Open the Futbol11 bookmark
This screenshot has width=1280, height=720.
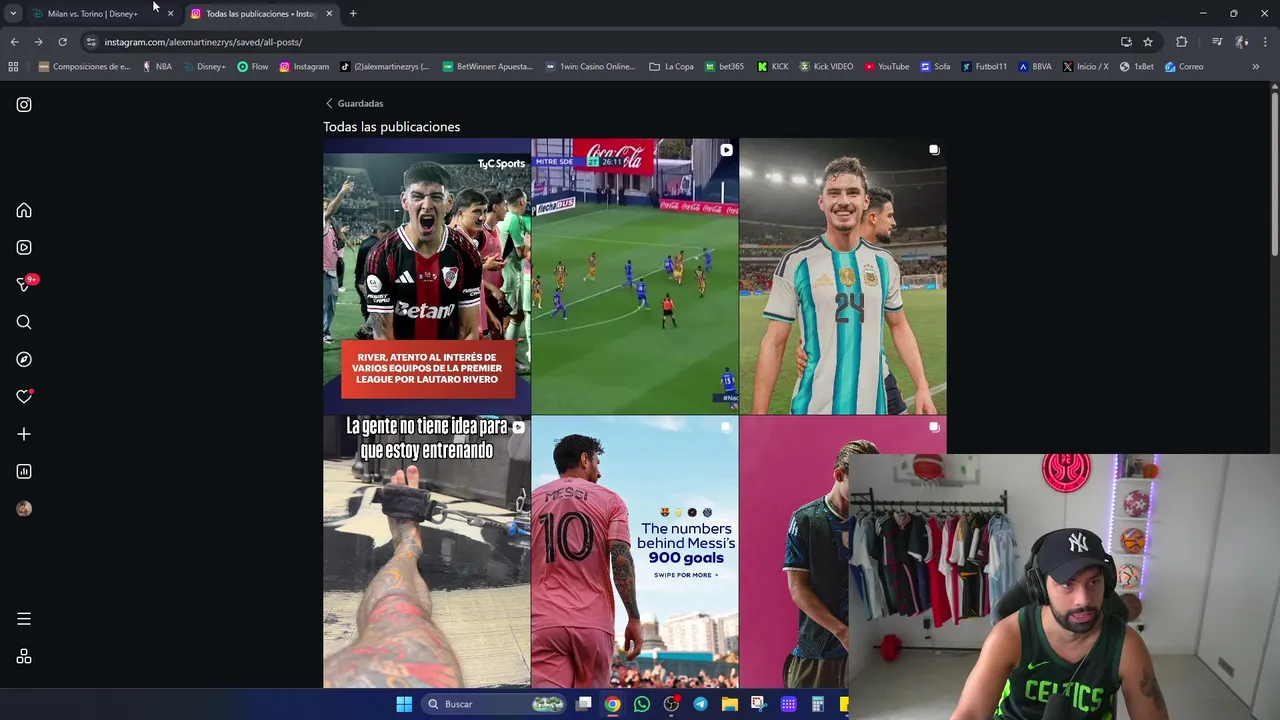pos(984,67)
